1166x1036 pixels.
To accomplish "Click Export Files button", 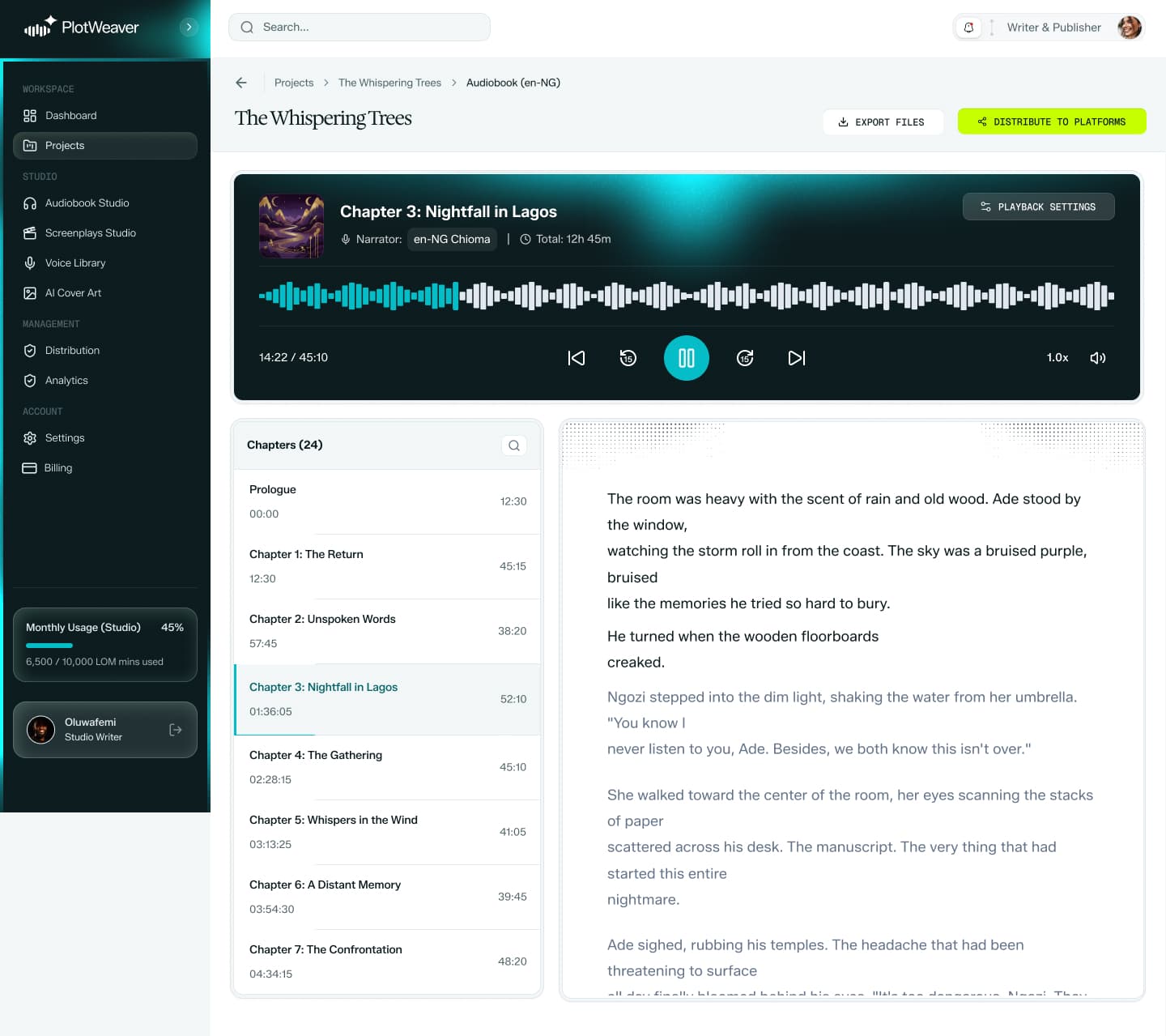I will [x=883, y=122].
